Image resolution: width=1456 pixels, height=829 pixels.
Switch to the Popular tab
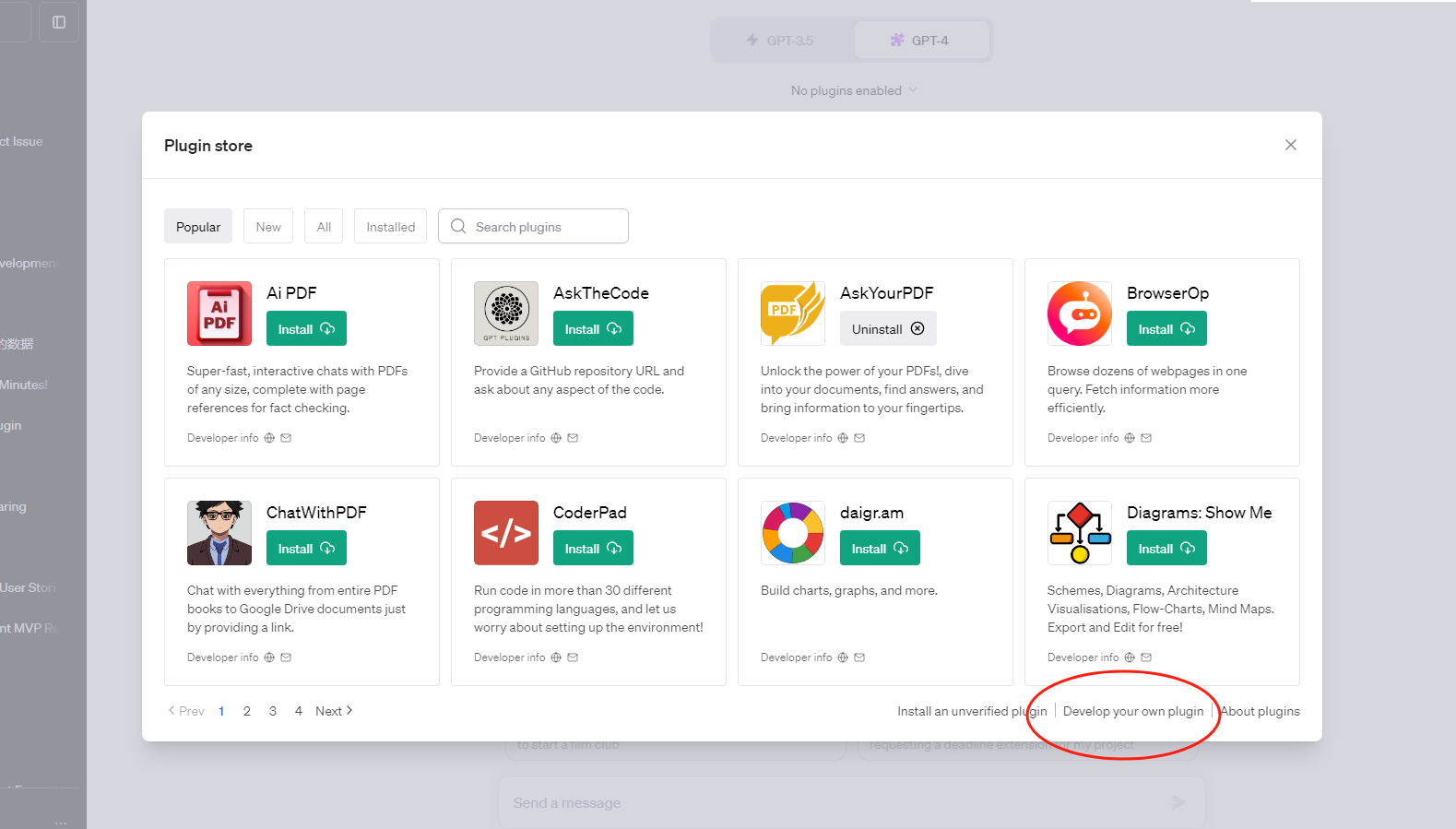pyautogui.click(x=198, y=227)
